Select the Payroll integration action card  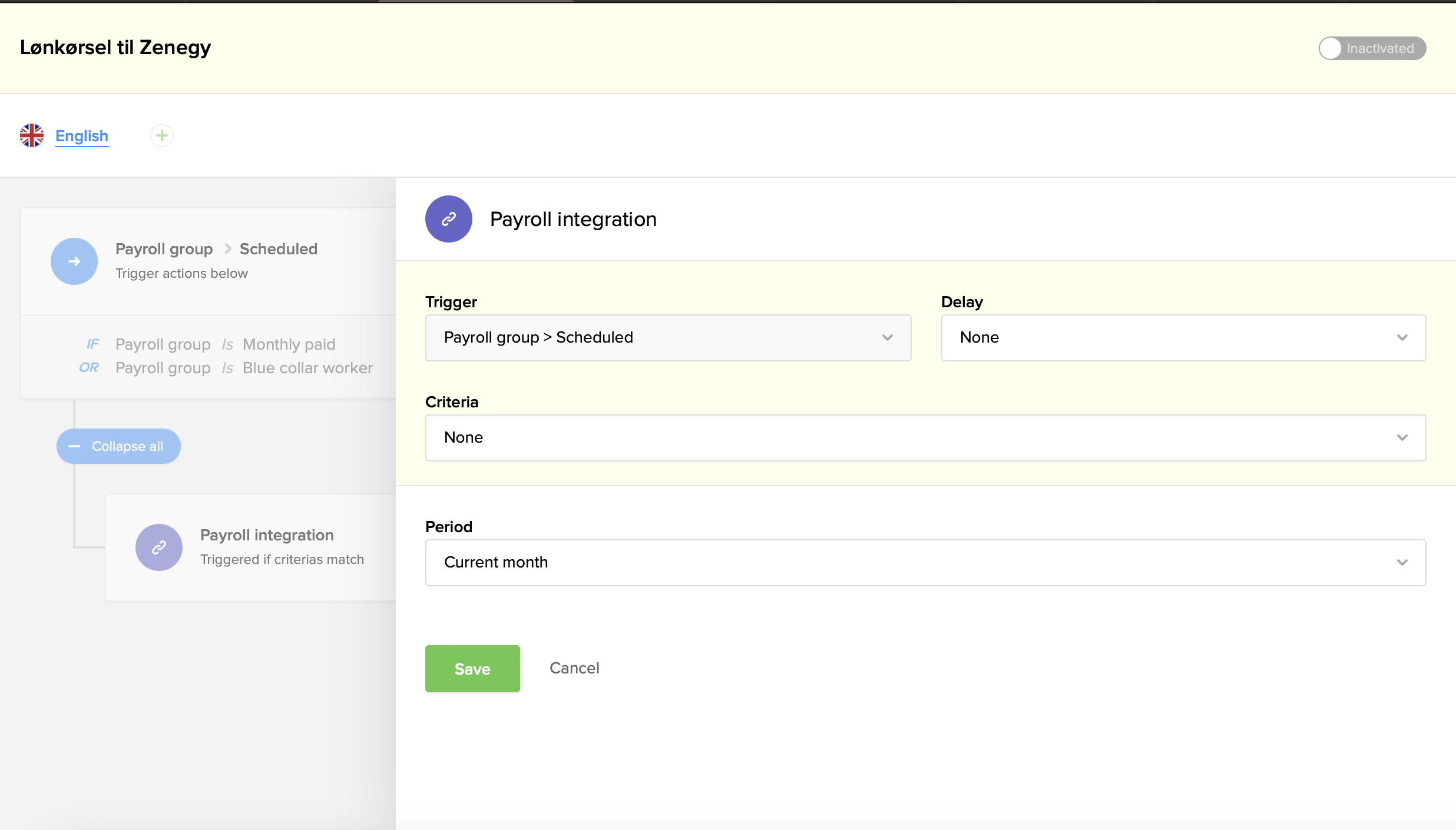tap(267, 546)
